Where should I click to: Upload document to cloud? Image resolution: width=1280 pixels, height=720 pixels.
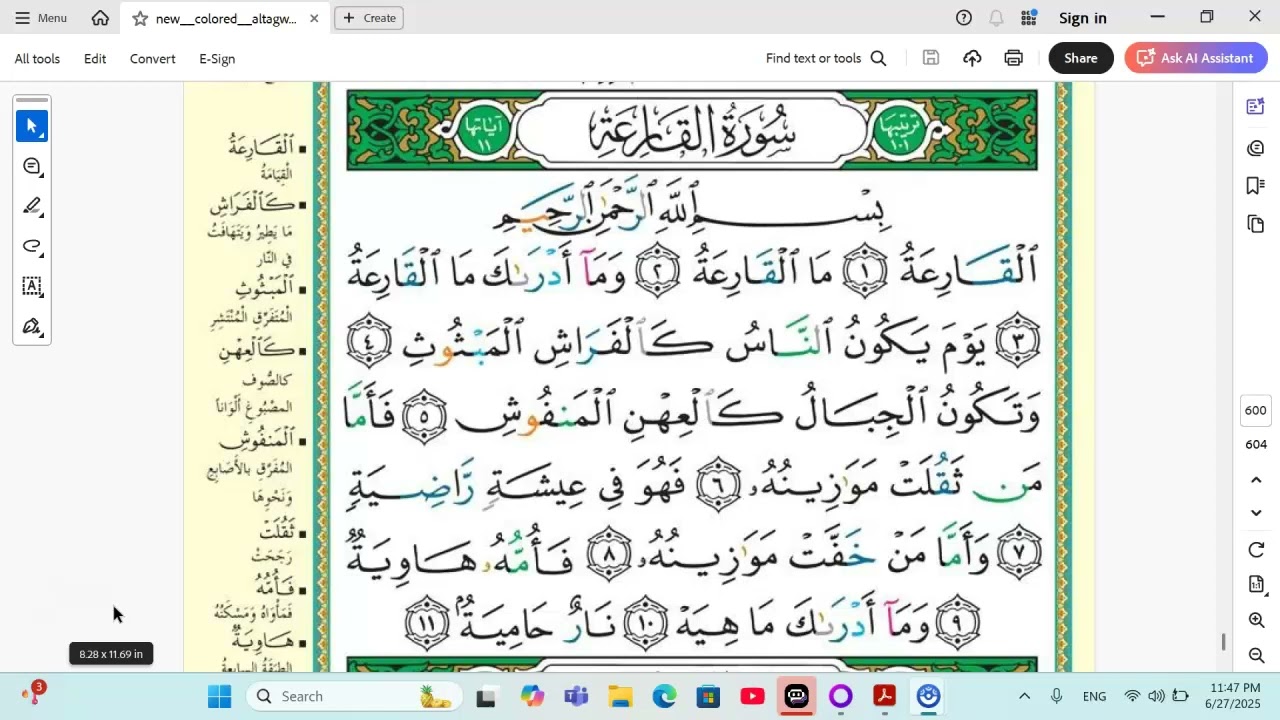[972, 58]
